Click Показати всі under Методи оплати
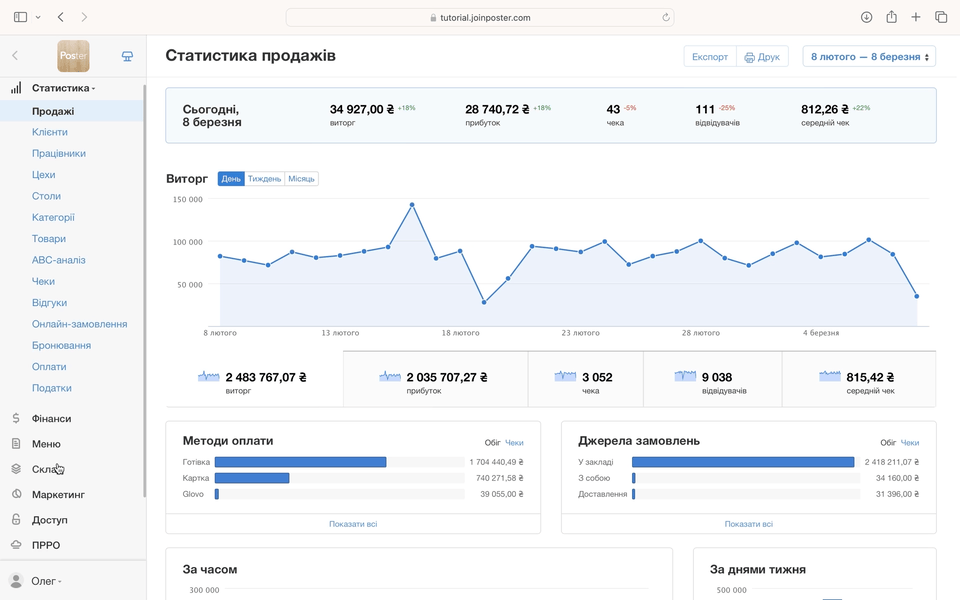The height and width of the screenshot is (600, 960). [x=353, y=524]
